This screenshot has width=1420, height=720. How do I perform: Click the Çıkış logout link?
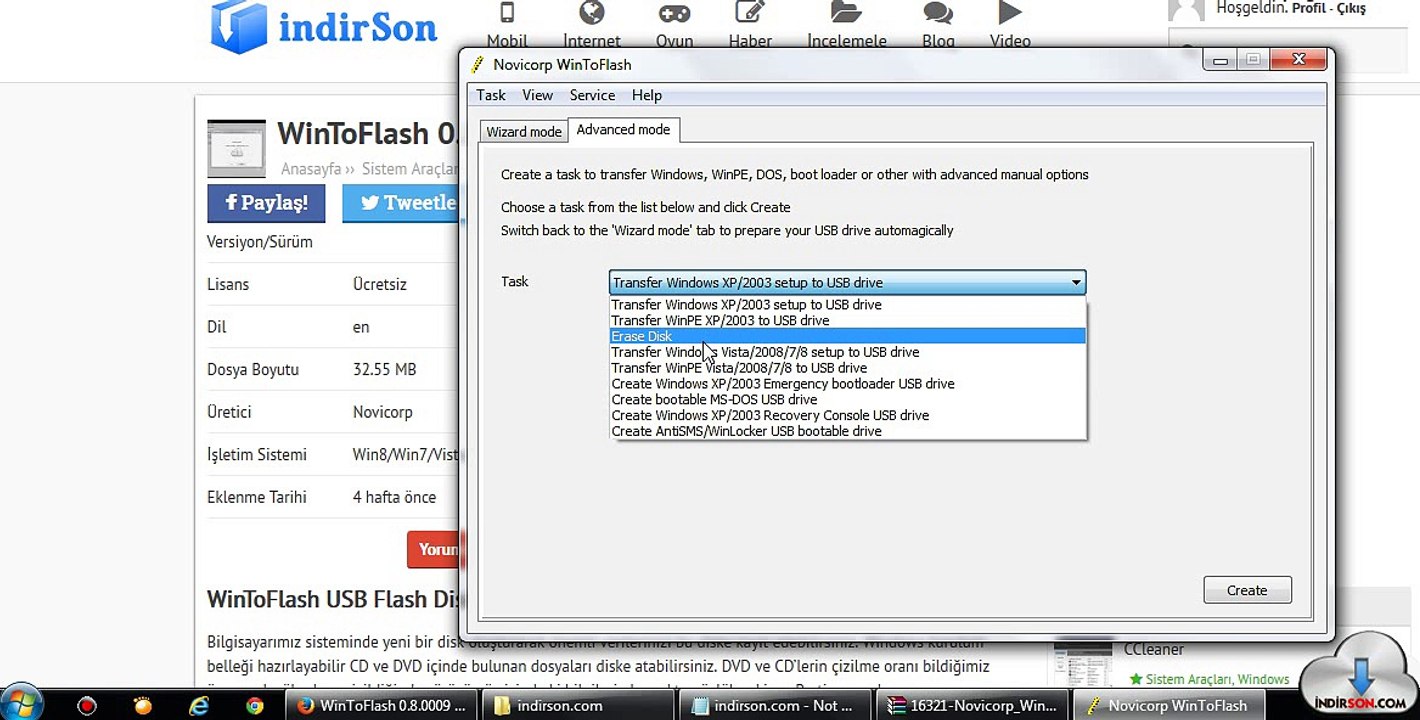pyautogui.click(x=1351, y=8)
